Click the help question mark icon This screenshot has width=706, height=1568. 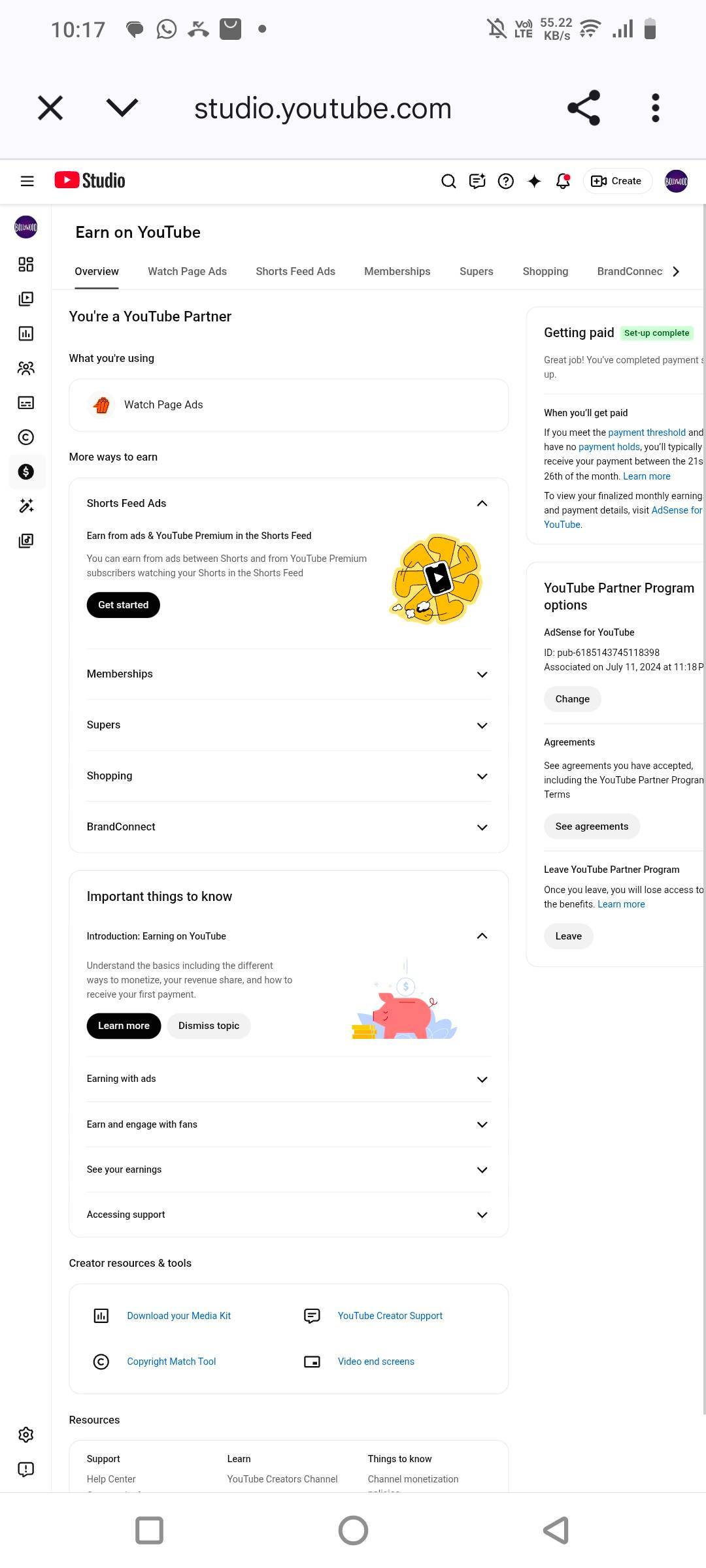click(x=505, y=181)
